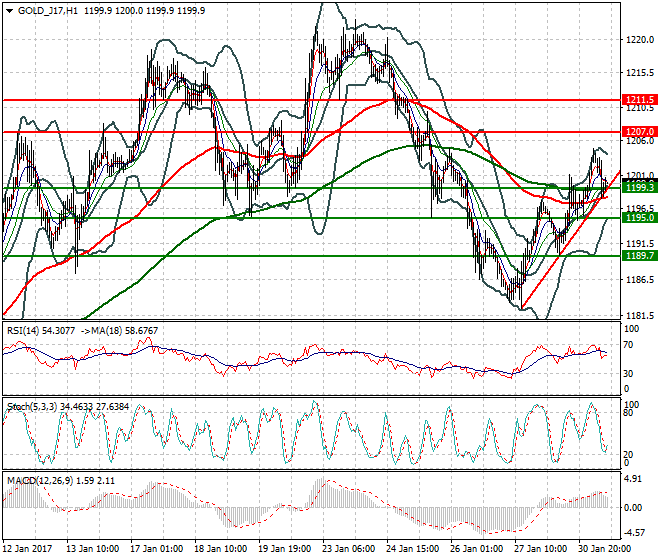Select the 13 Jan 10:00 time axis label
The height and width of the screenshot is (560, 660).
(93, 549)
